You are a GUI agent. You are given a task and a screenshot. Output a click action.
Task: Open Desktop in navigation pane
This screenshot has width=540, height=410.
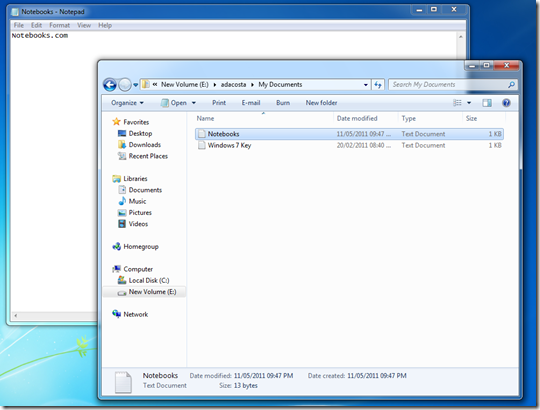[140, 134]
